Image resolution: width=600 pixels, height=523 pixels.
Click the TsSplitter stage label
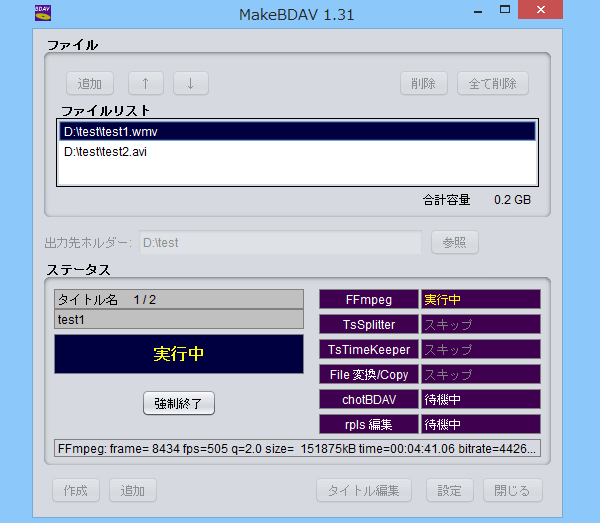(x=369, y=324)
